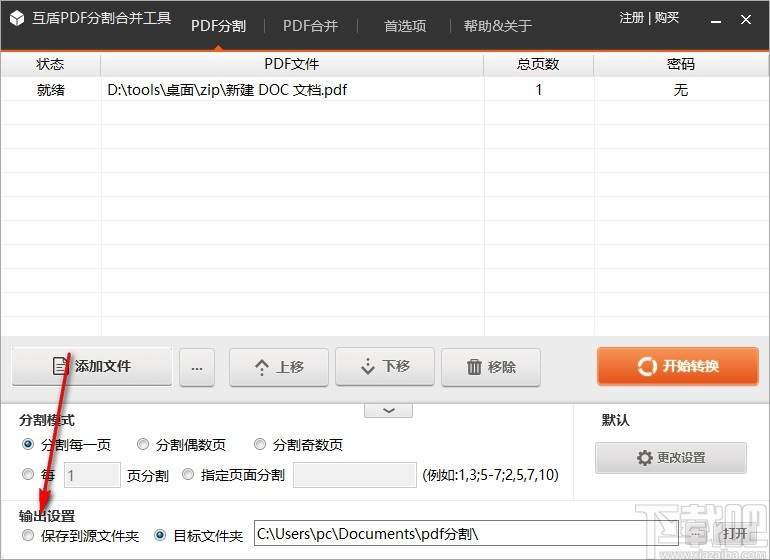Click the 添加文件 button
The image size is (770, 560).
tap(92, 366)
